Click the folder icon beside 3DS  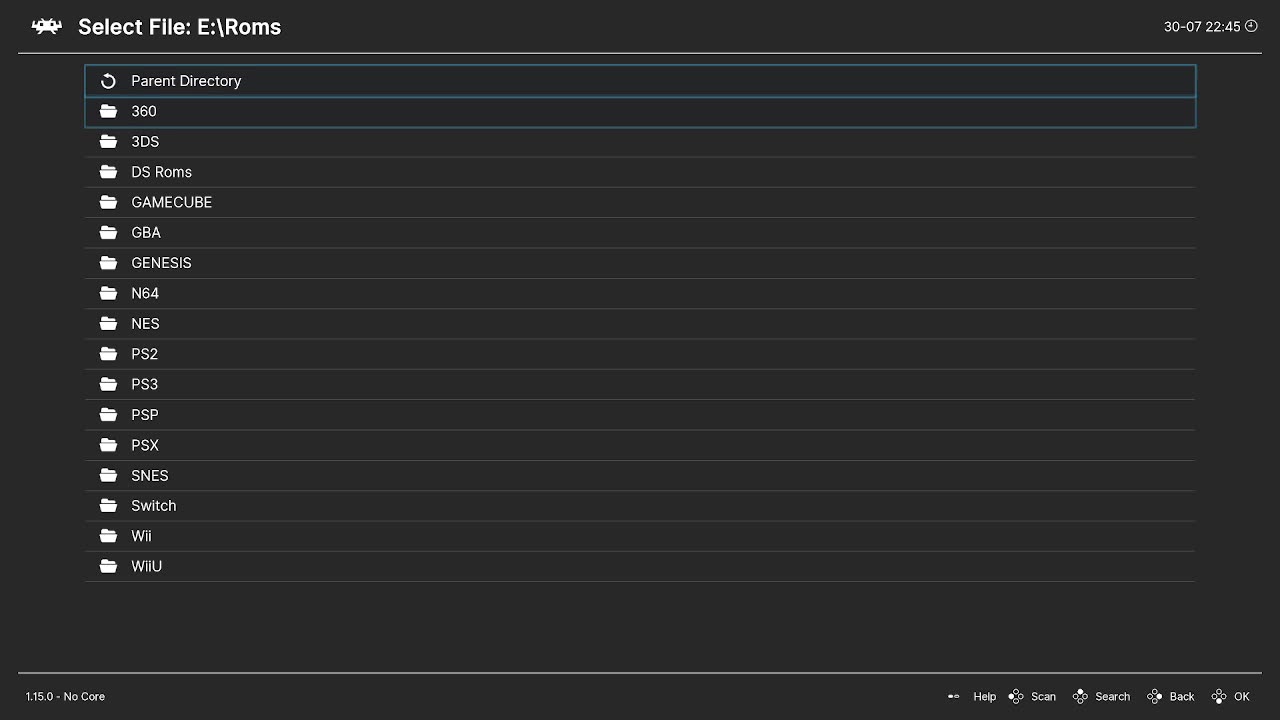[x=108, y=141]
